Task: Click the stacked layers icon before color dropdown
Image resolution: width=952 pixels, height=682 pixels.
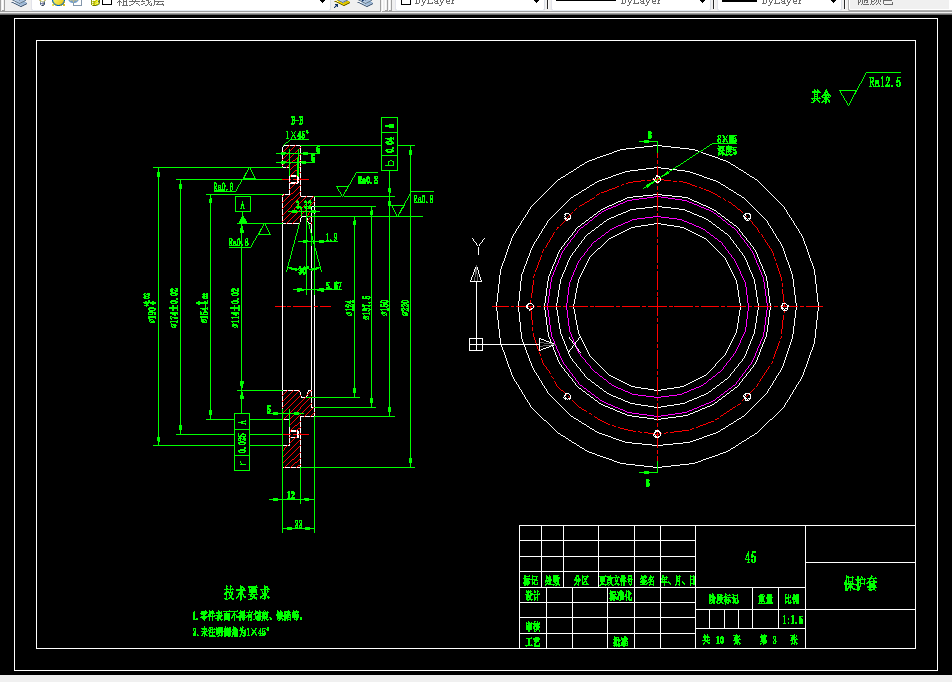Action: [x=365, y=2]
